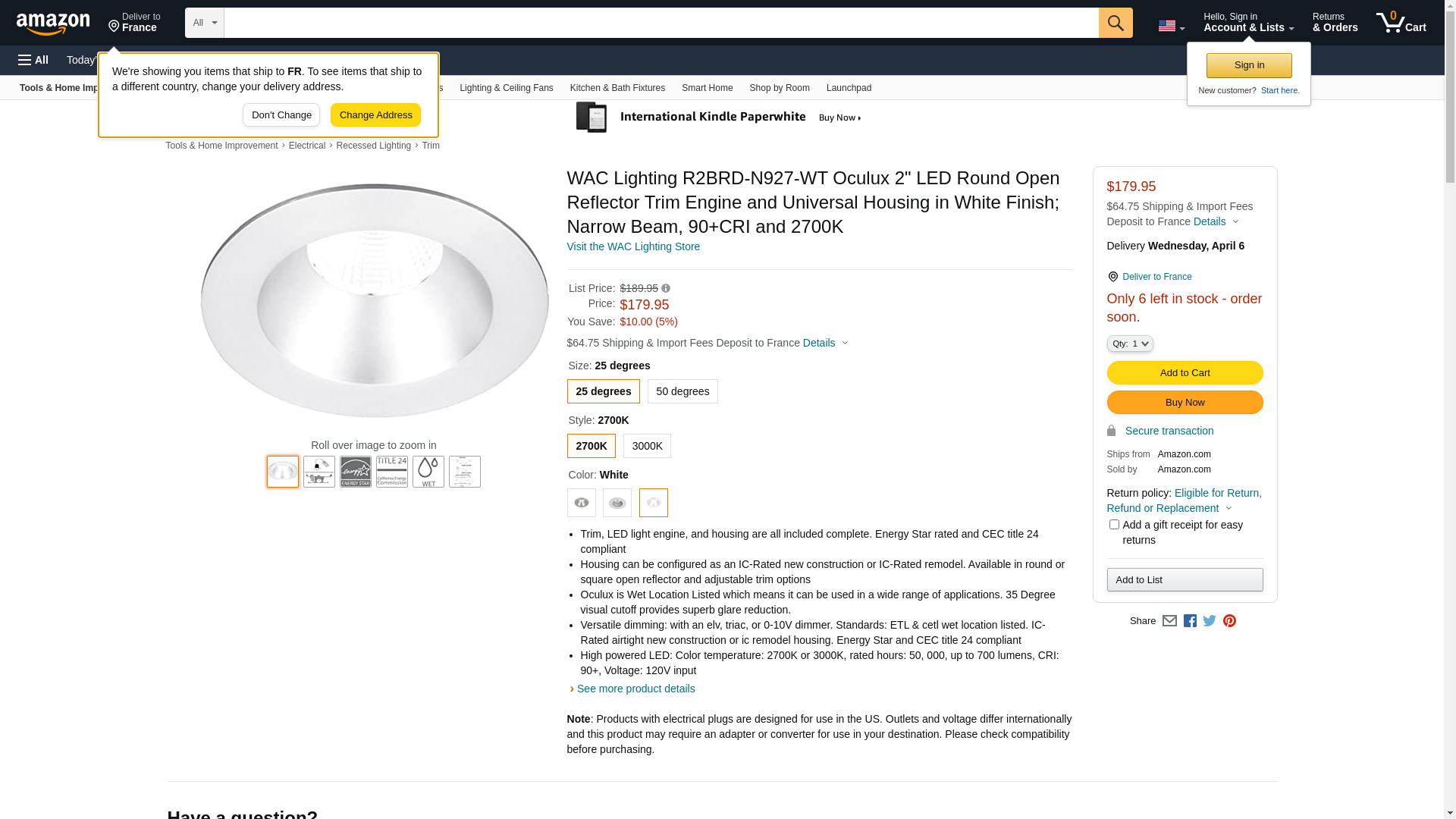The width and height of the screenshot is (1456, 819).
Task: Open the language flag selector
Action: point(1171,26)
